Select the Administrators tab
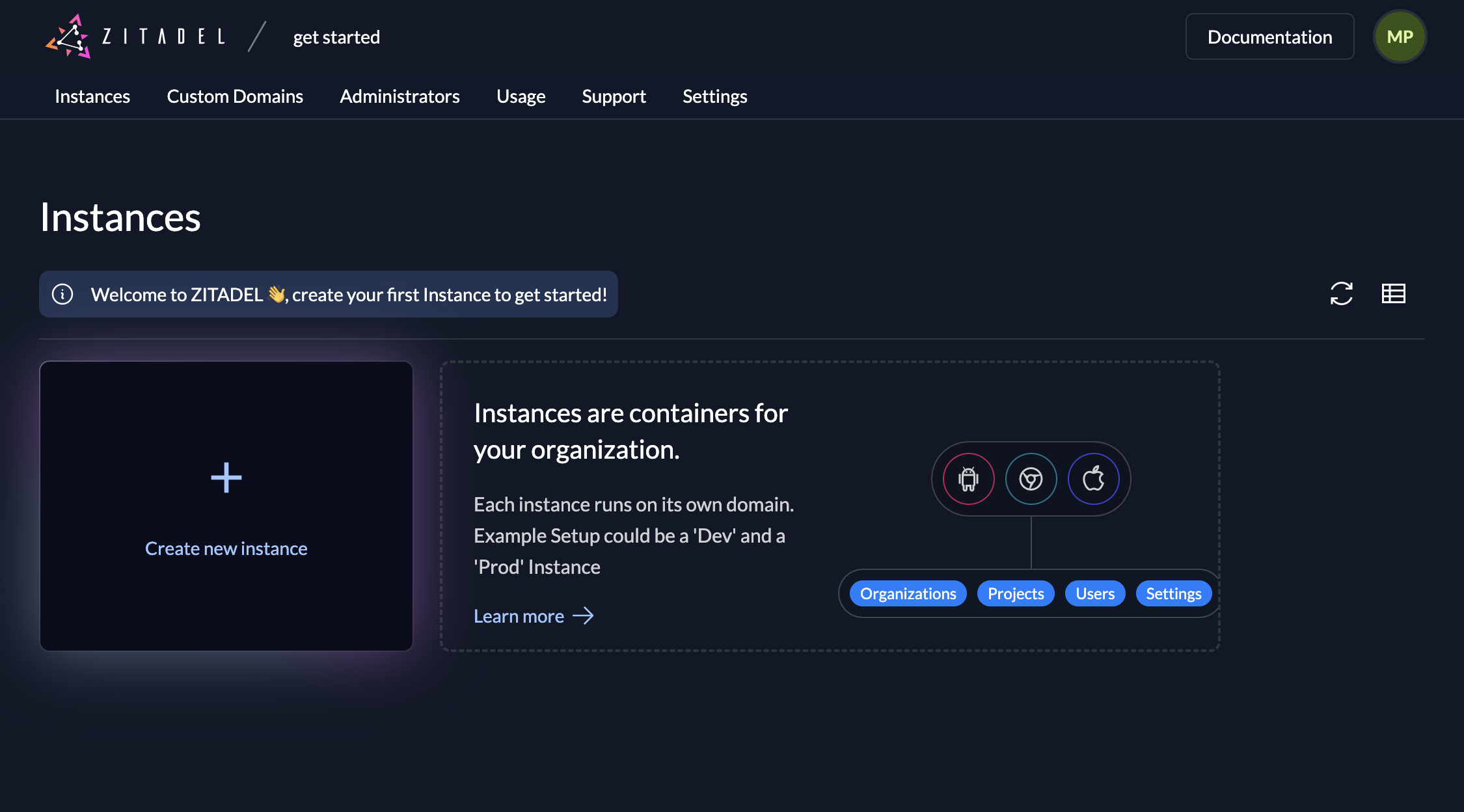 pyautogui.click(x=400, y=96)
